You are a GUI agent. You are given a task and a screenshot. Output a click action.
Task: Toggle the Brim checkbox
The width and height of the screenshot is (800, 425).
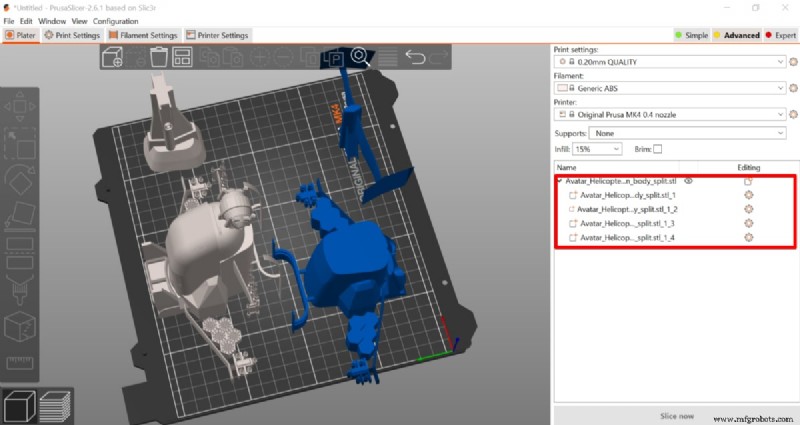(658, 149)
